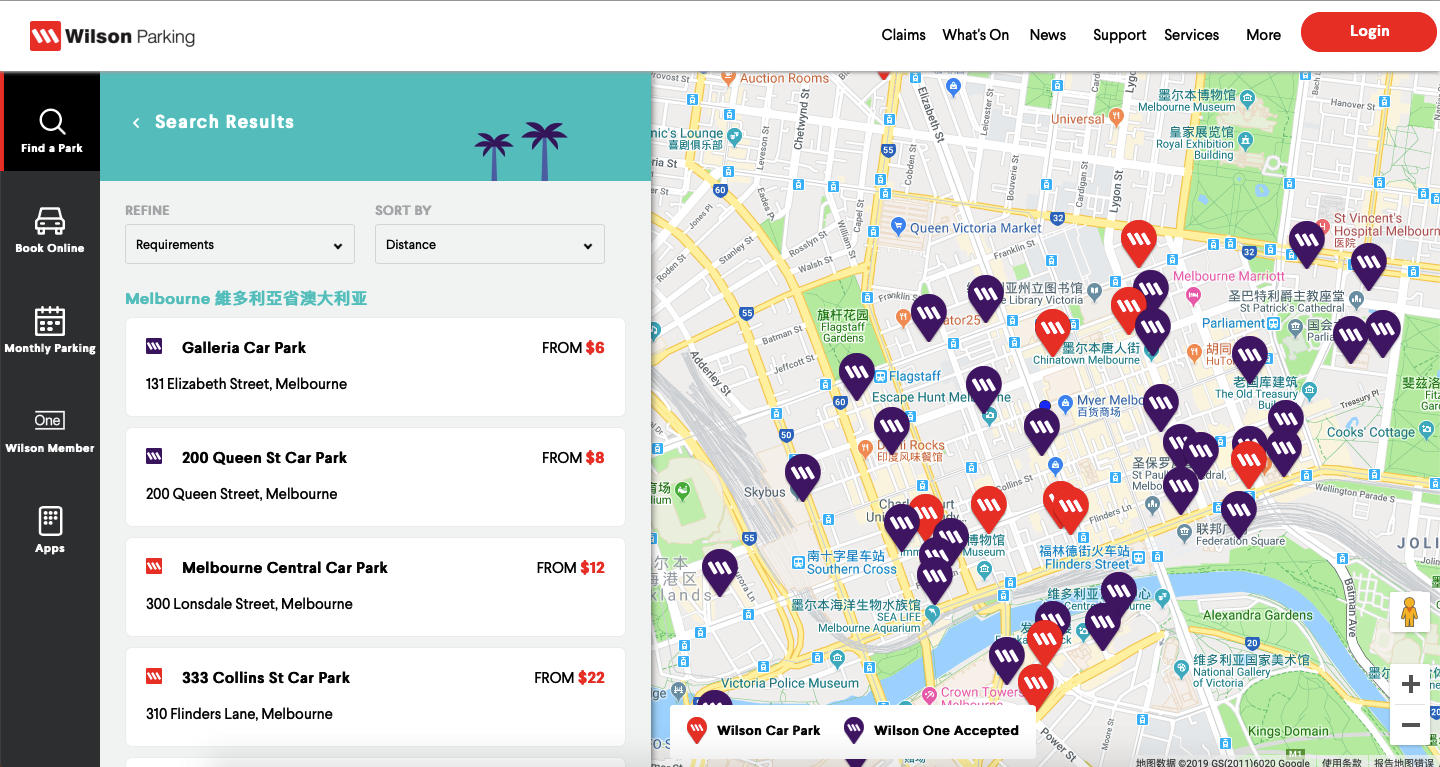Screen dimensions: 1440x767
Task: Open the More navigation menu
Action: (x=1263, y=35)
